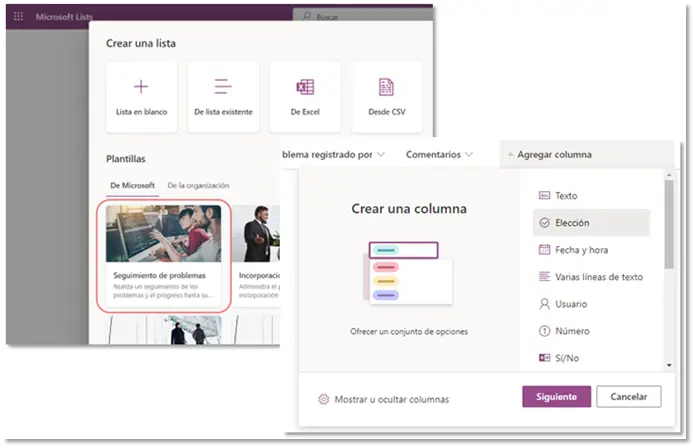Create a list Desde CSV
This screenshot has height=448, width=695.
[387, 97]
